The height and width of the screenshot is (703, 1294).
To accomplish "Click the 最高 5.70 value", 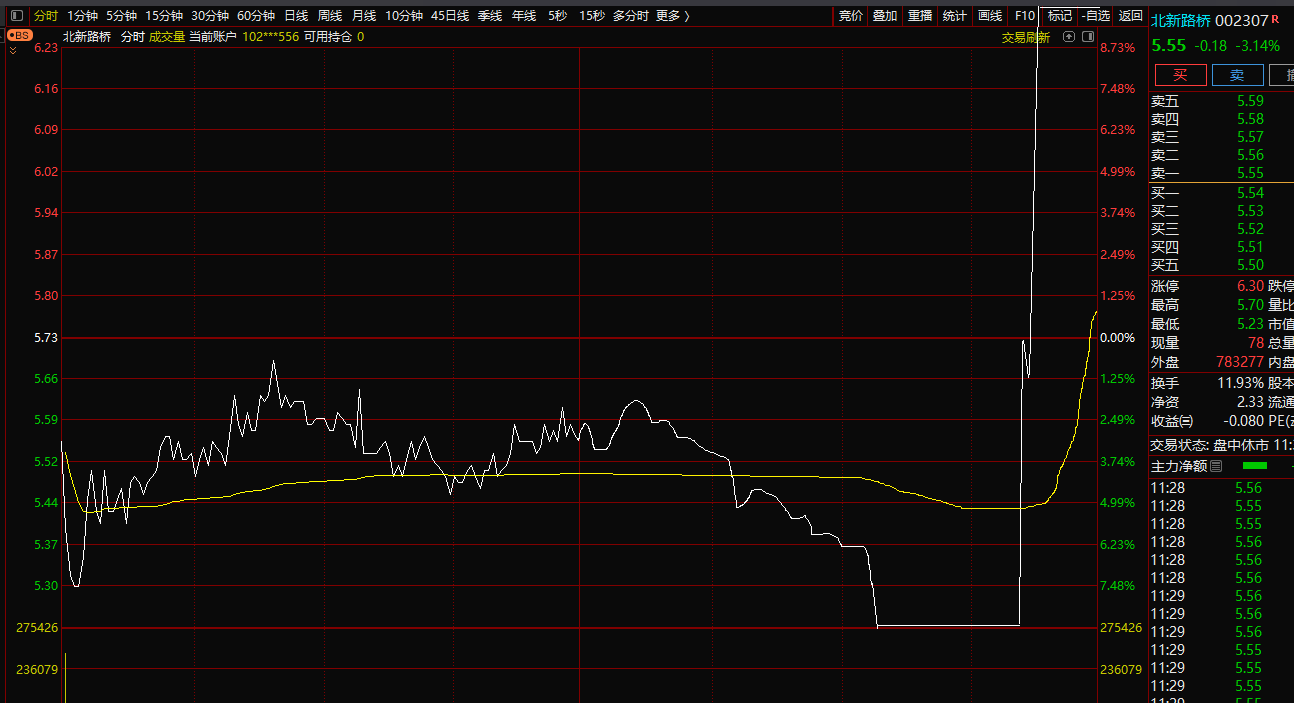I will click(1250, 305).
